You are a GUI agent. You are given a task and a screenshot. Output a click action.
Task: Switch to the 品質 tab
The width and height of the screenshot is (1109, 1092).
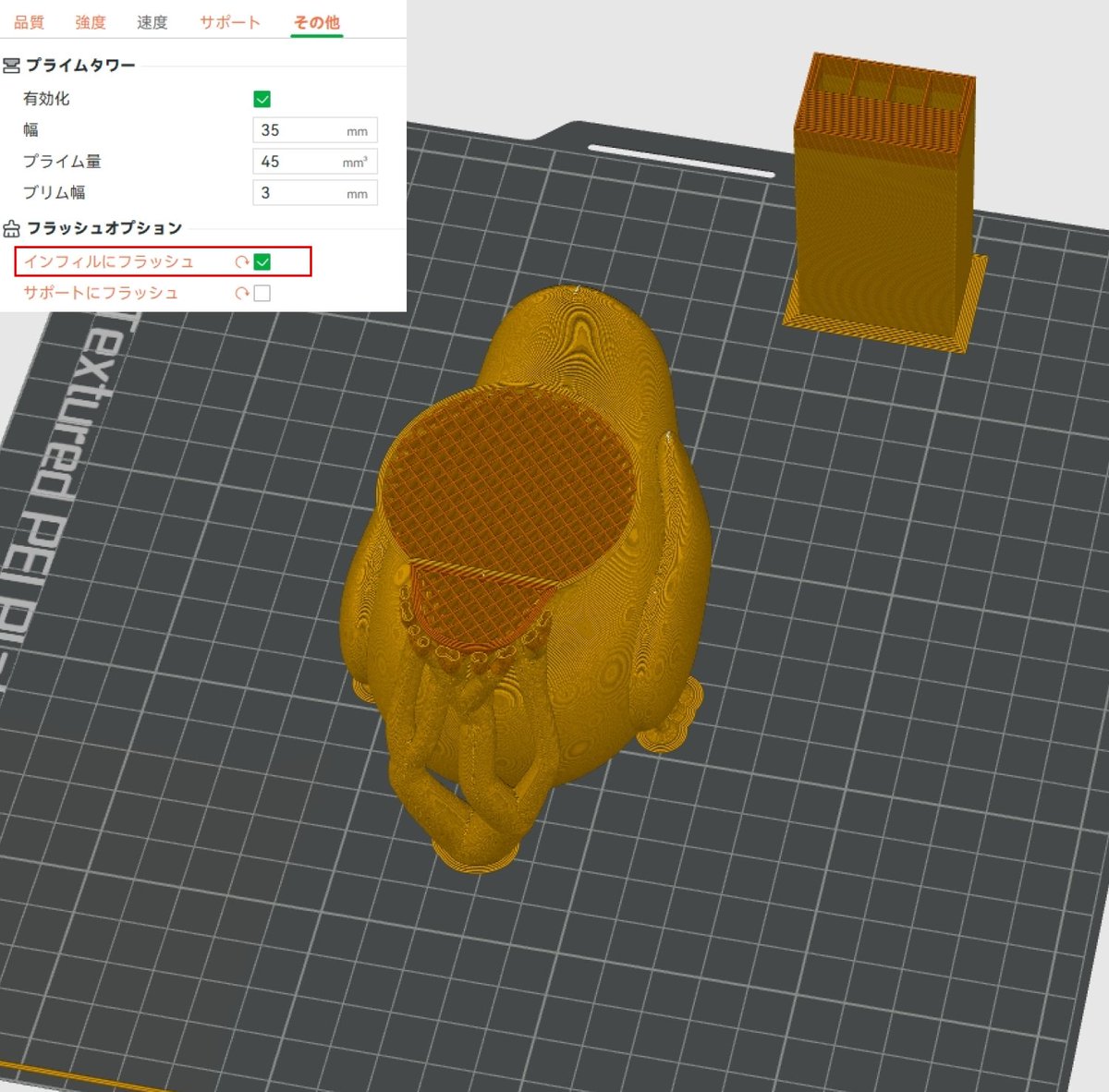[x=29, y=22]
